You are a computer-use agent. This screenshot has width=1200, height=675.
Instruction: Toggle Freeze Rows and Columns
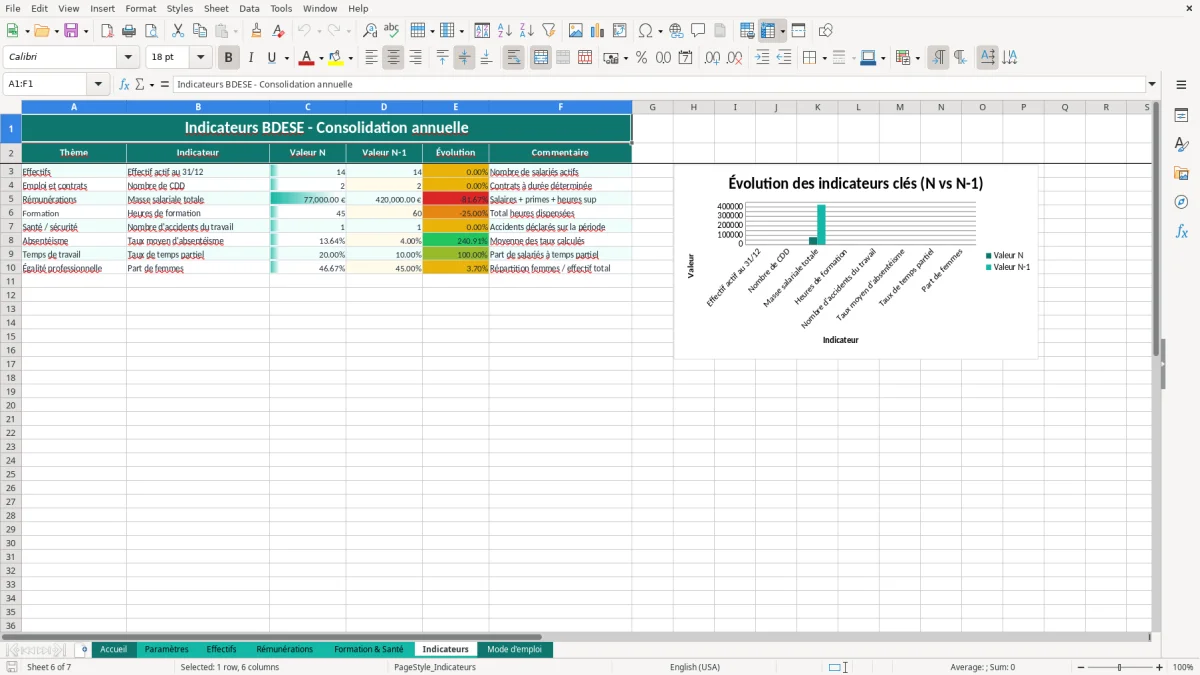768,31
